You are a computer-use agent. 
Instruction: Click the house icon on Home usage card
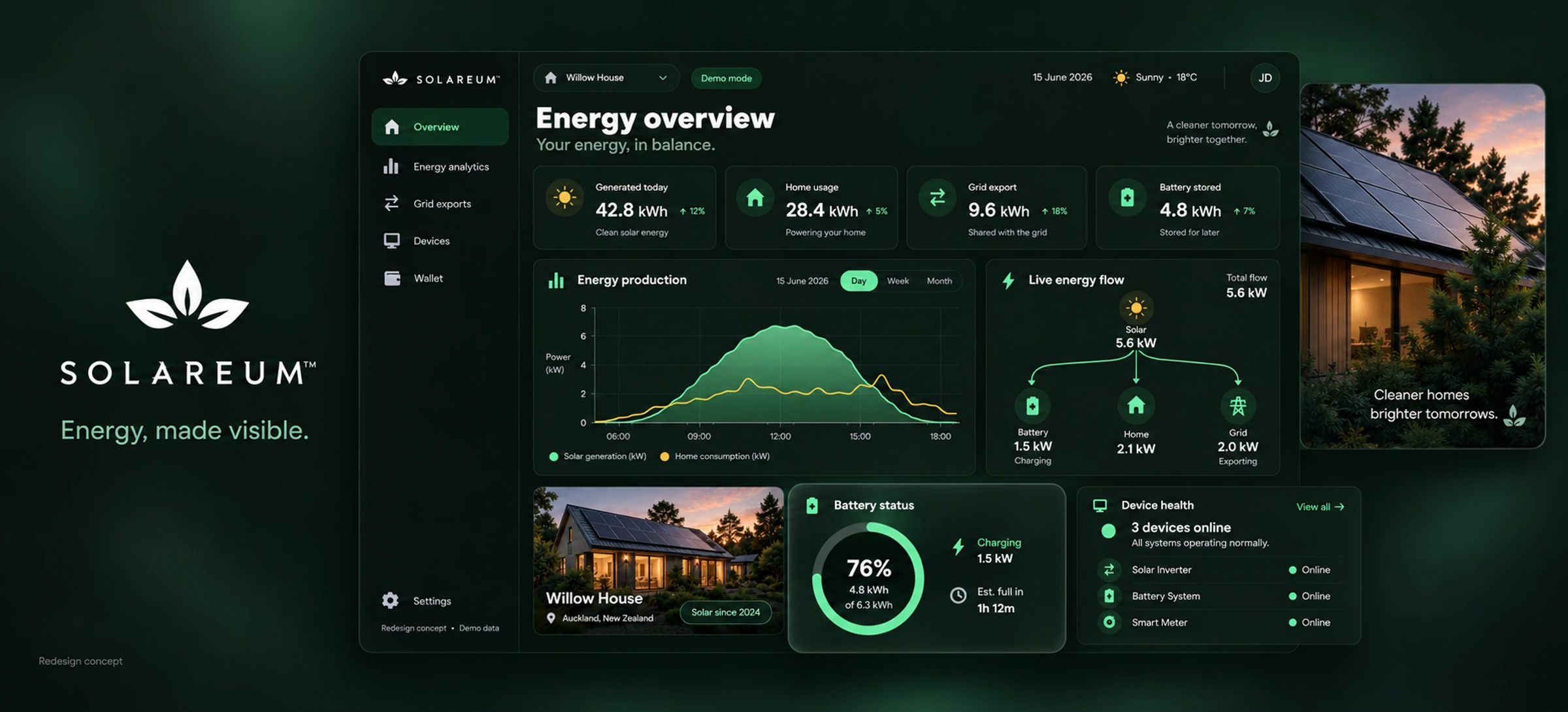tap(755, 197)
